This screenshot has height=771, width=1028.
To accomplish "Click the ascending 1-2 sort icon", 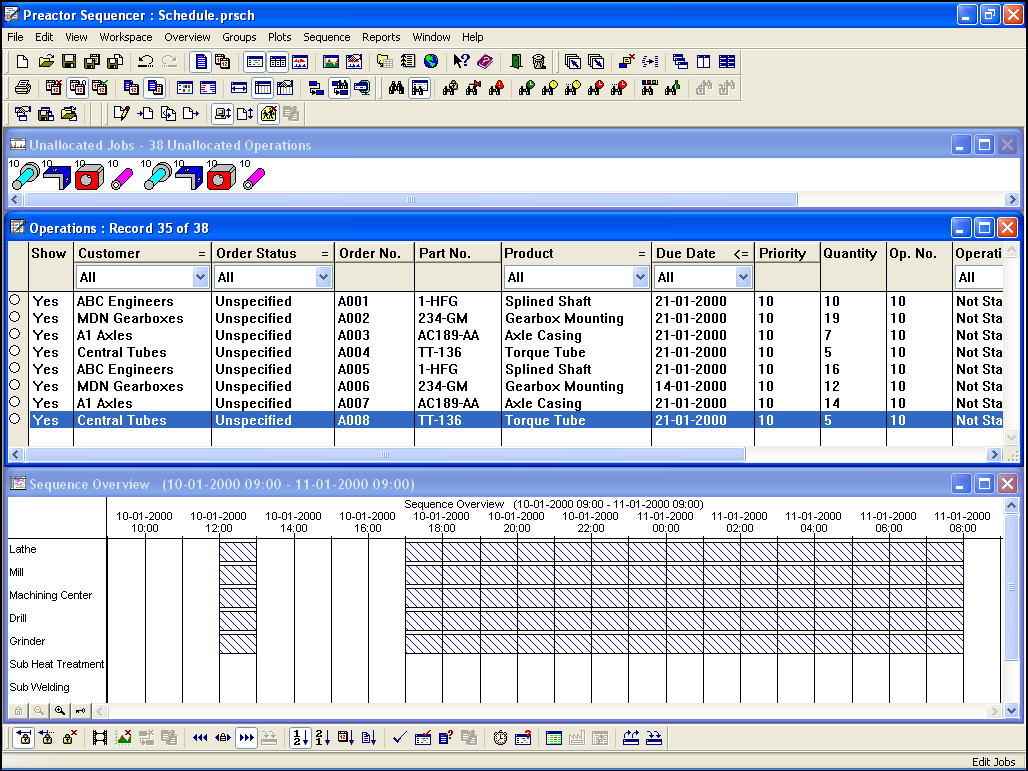I will [300, 738].
